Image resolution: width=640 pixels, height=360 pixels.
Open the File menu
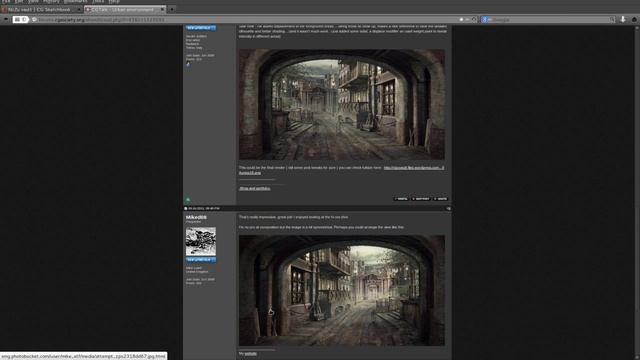click(x=6, y=2)
